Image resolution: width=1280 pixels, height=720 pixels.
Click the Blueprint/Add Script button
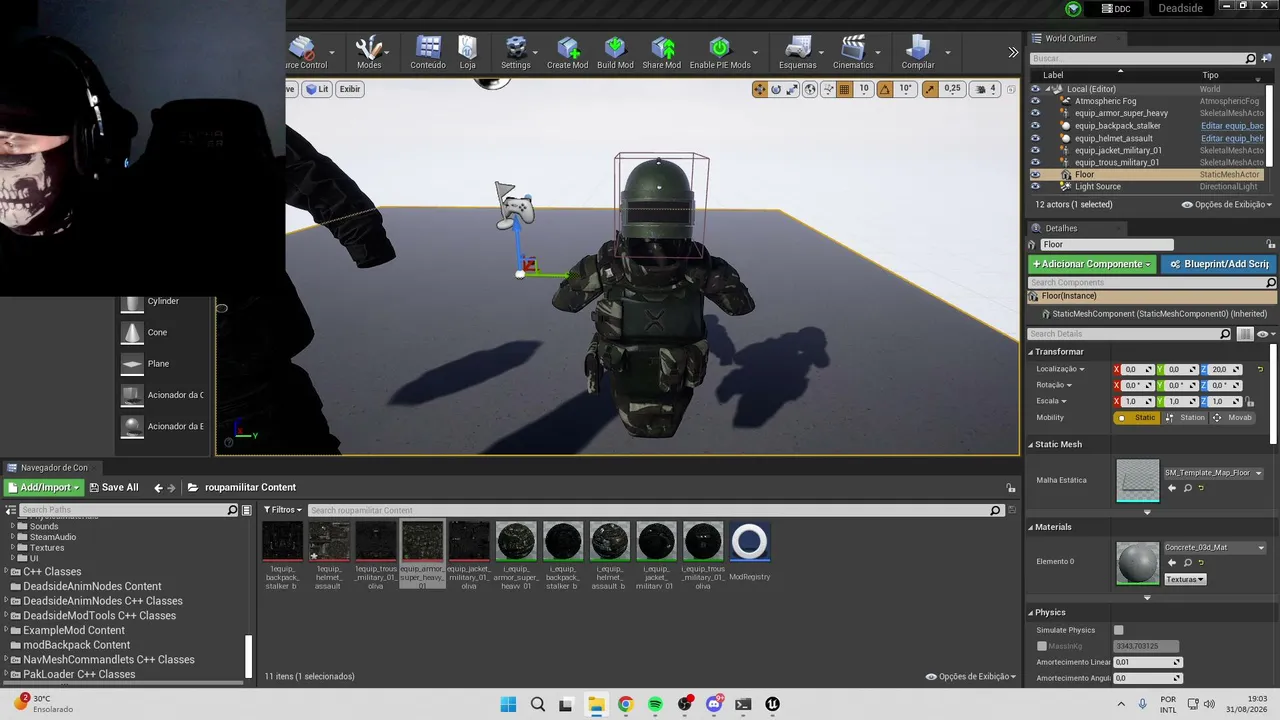1218,264
